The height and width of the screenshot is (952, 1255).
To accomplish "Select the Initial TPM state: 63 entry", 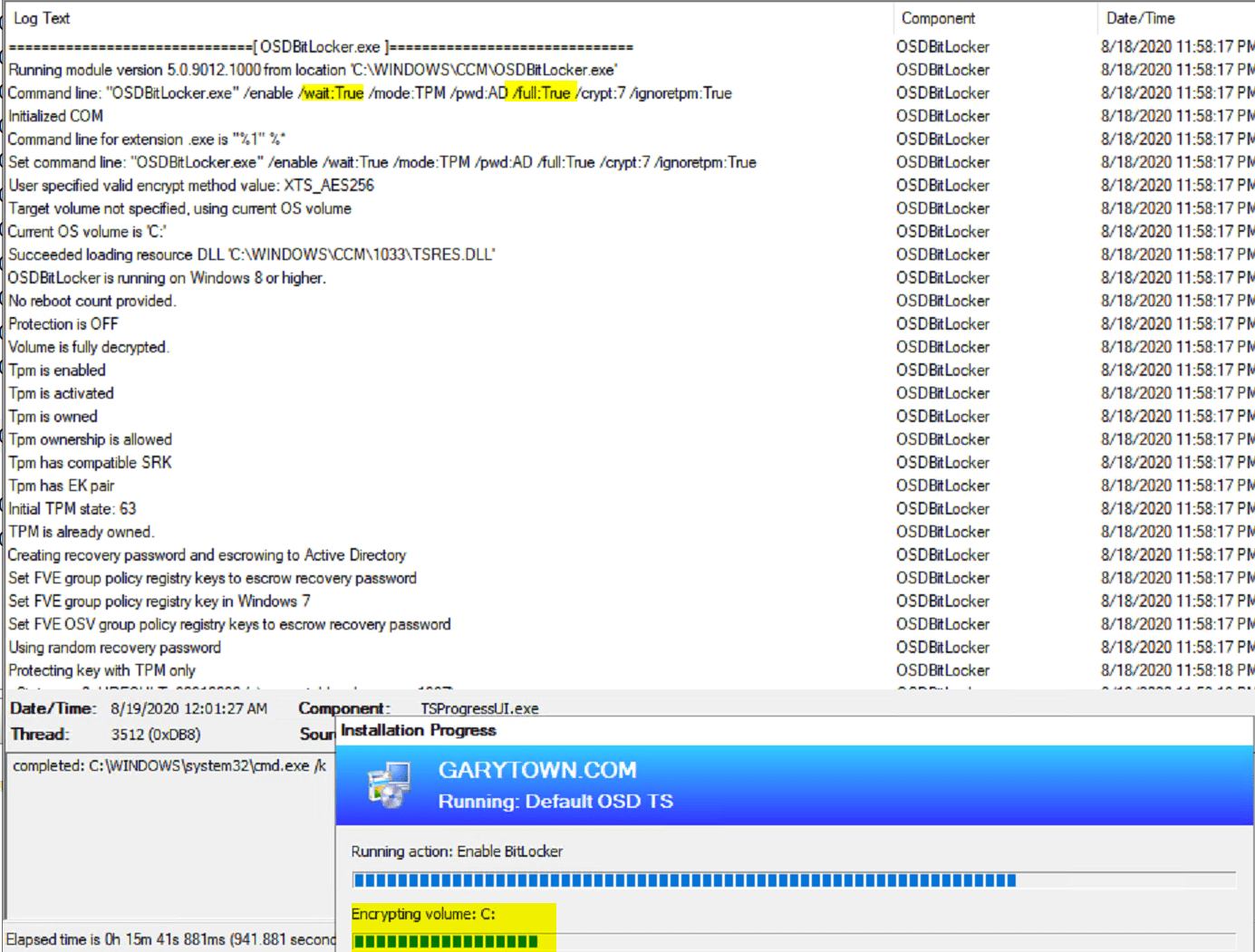I will pyautogui.click(x=72, y=508).
